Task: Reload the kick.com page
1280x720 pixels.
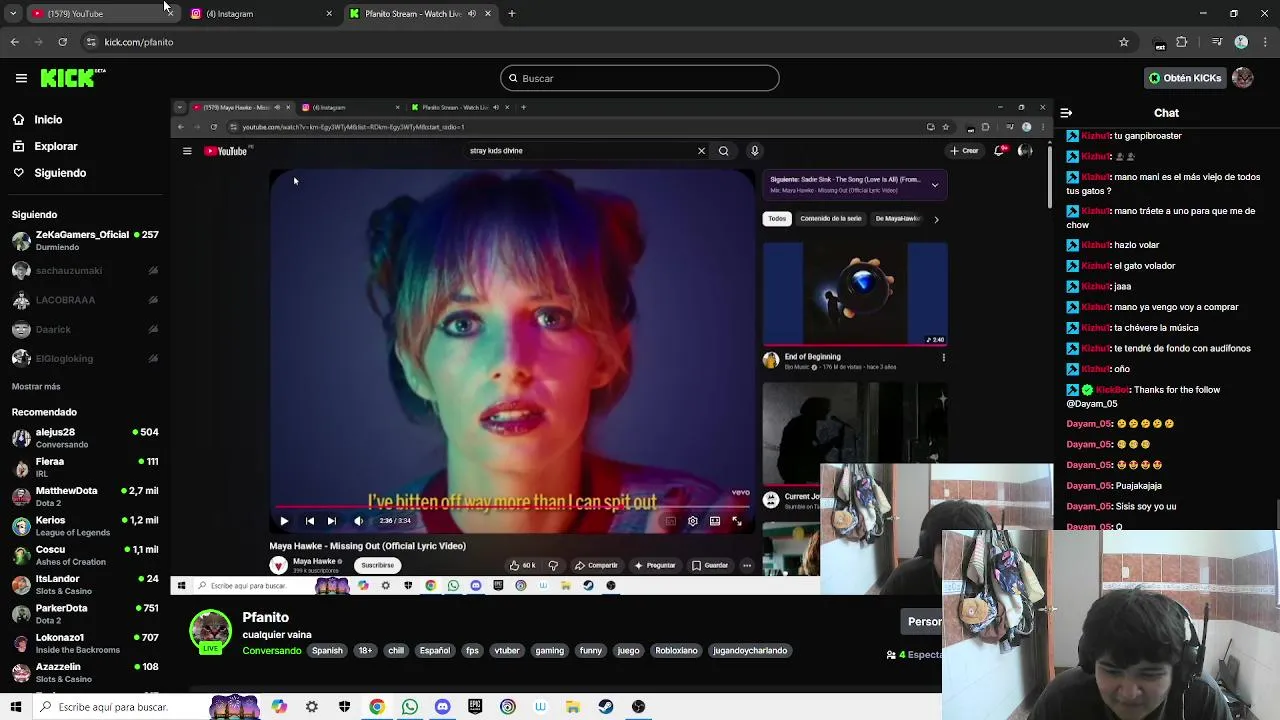Action: [62, 42]
